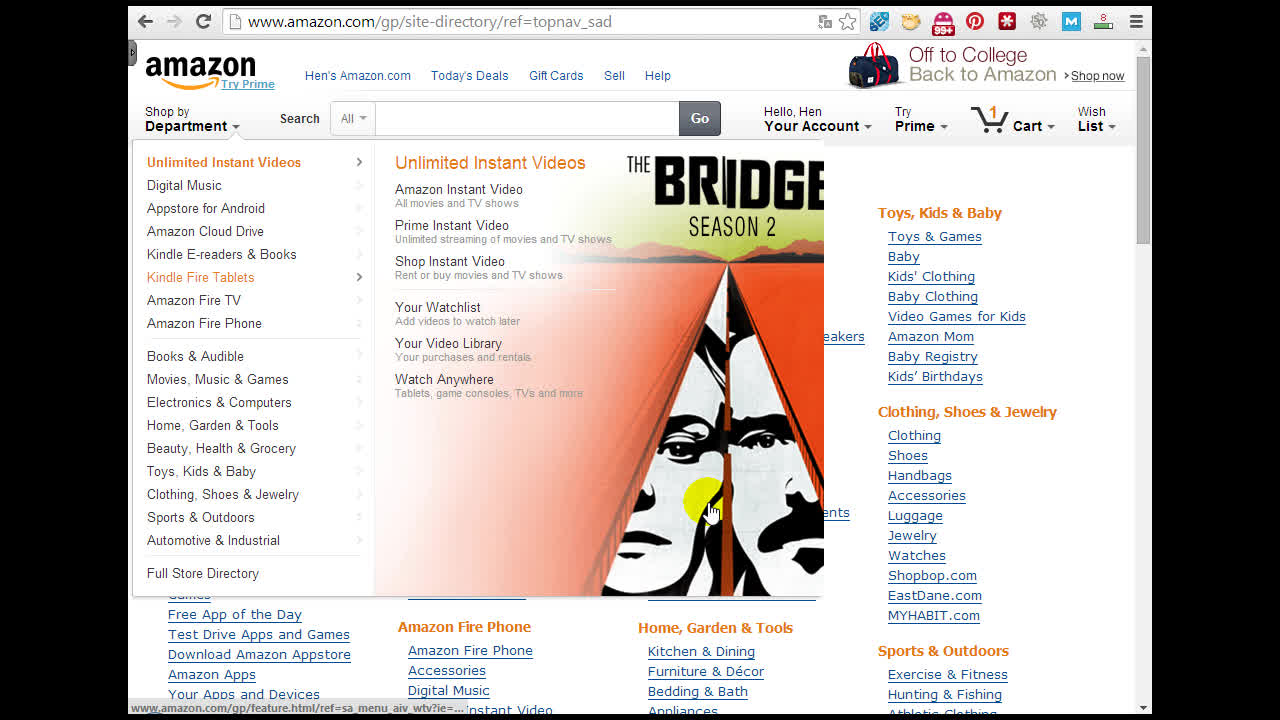Open the blue M extension icon
This screenshot has width=1280, height=720.
(1071, 21)
